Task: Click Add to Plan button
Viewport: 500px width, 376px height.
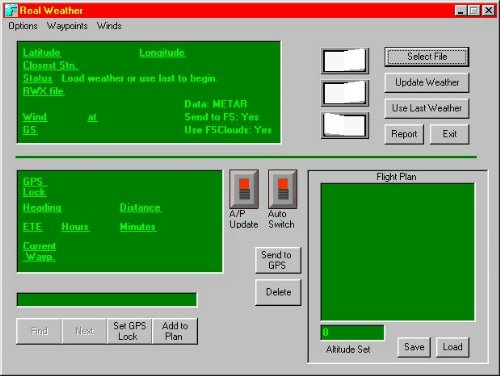Action: (x=175, y=331)
